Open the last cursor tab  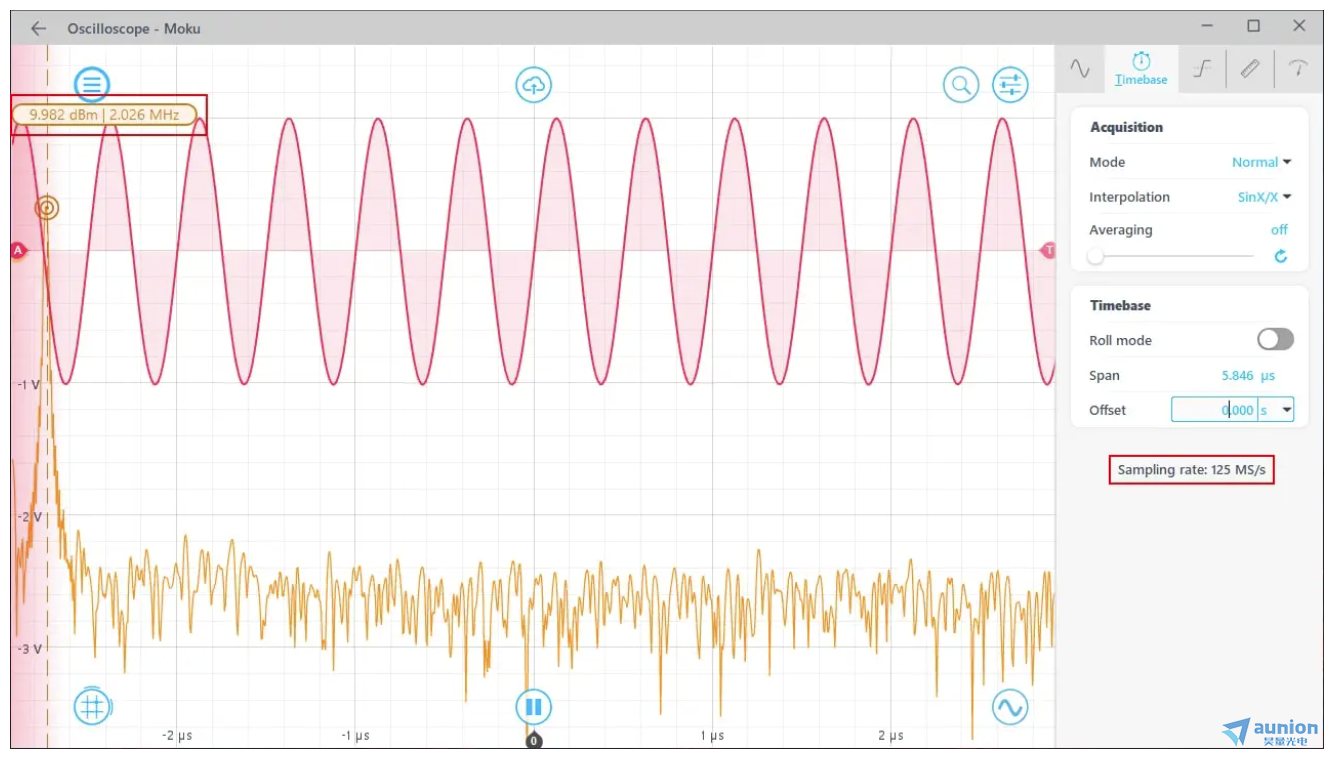1298,68
